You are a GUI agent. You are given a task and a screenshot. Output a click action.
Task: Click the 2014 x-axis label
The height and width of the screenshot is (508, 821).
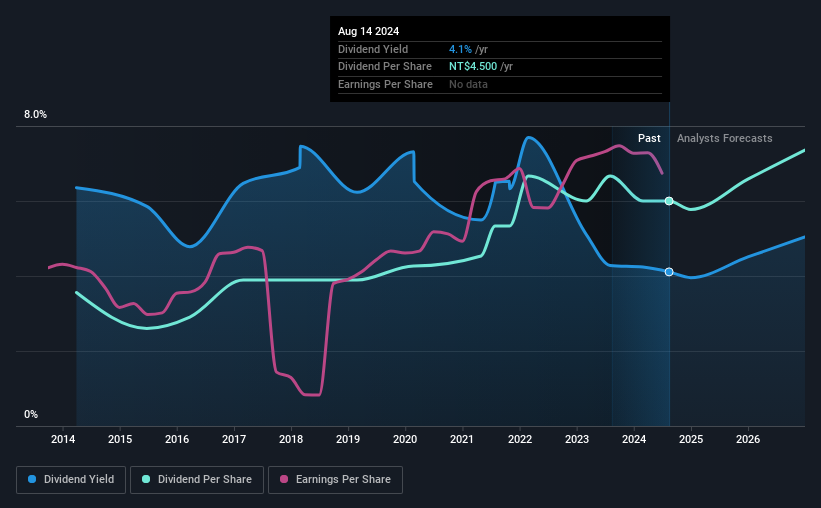click(63, 439)
